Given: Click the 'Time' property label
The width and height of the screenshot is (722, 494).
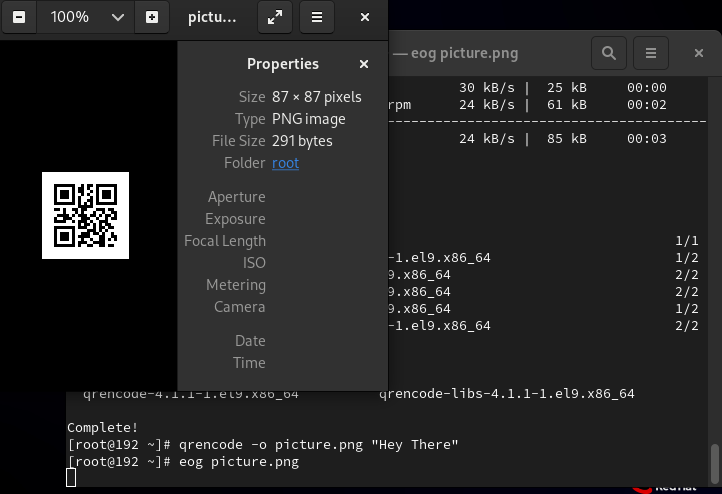Looking at the screenshot, I should (249, 363).
